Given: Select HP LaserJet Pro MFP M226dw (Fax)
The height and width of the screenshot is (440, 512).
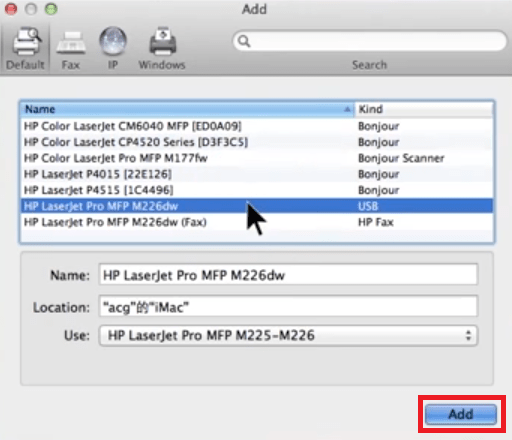Looking at the screenshot, I should point(257,222).
